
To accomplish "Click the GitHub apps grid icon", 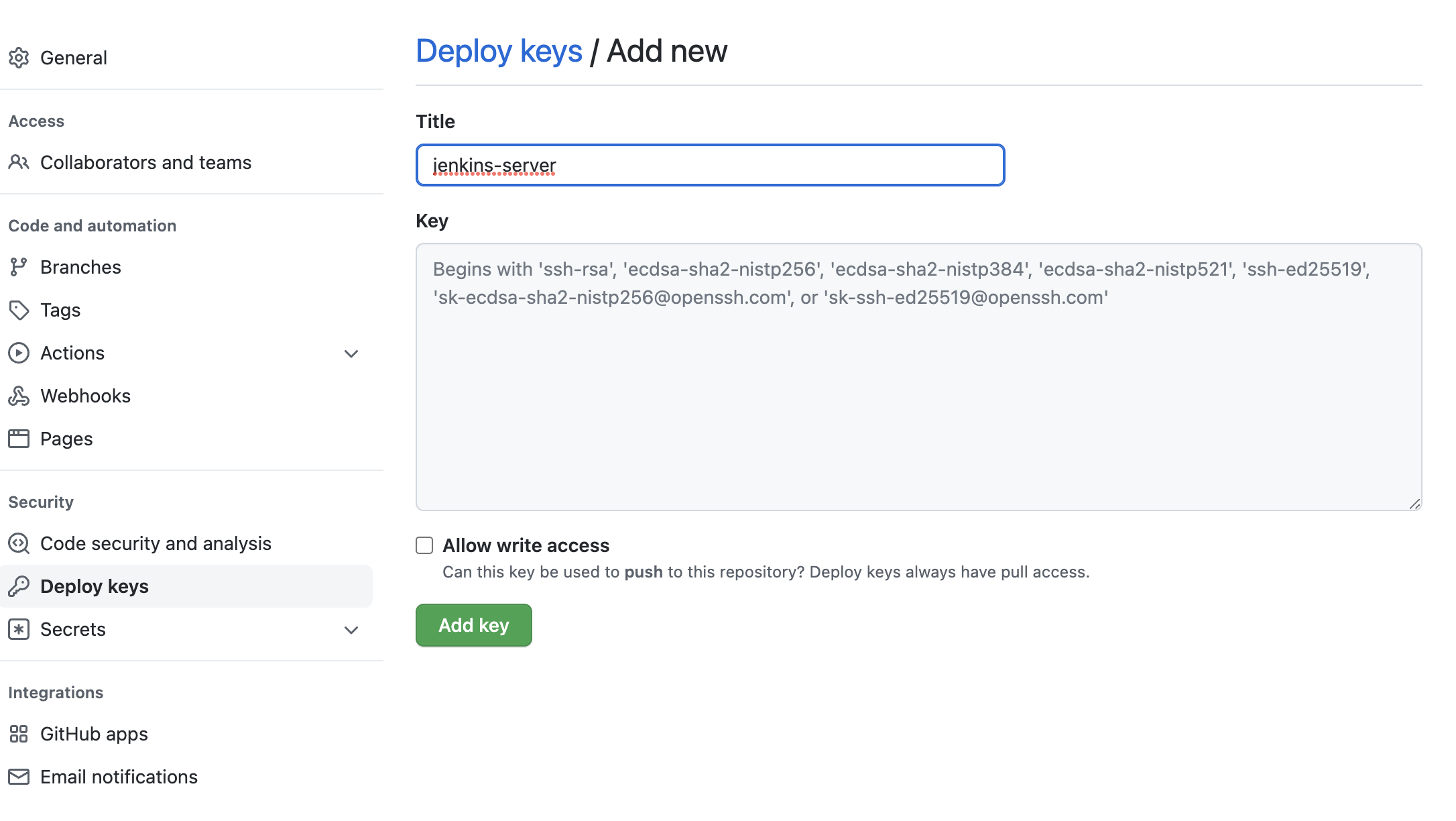I will (19, 734).
